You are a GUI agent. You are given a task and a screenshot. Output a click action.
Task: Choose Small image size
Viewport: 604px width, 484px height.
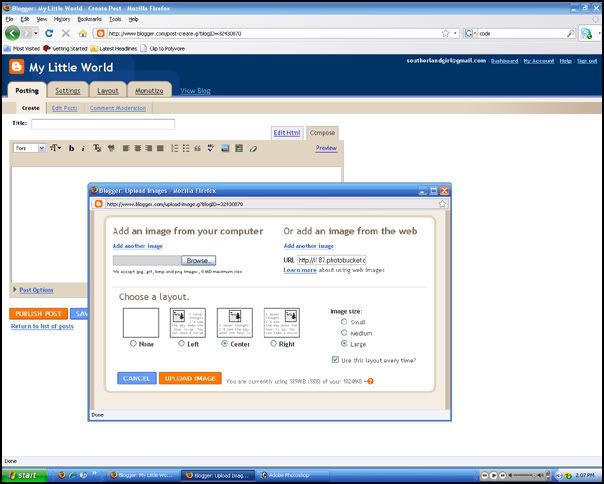[x=344, y=322]
